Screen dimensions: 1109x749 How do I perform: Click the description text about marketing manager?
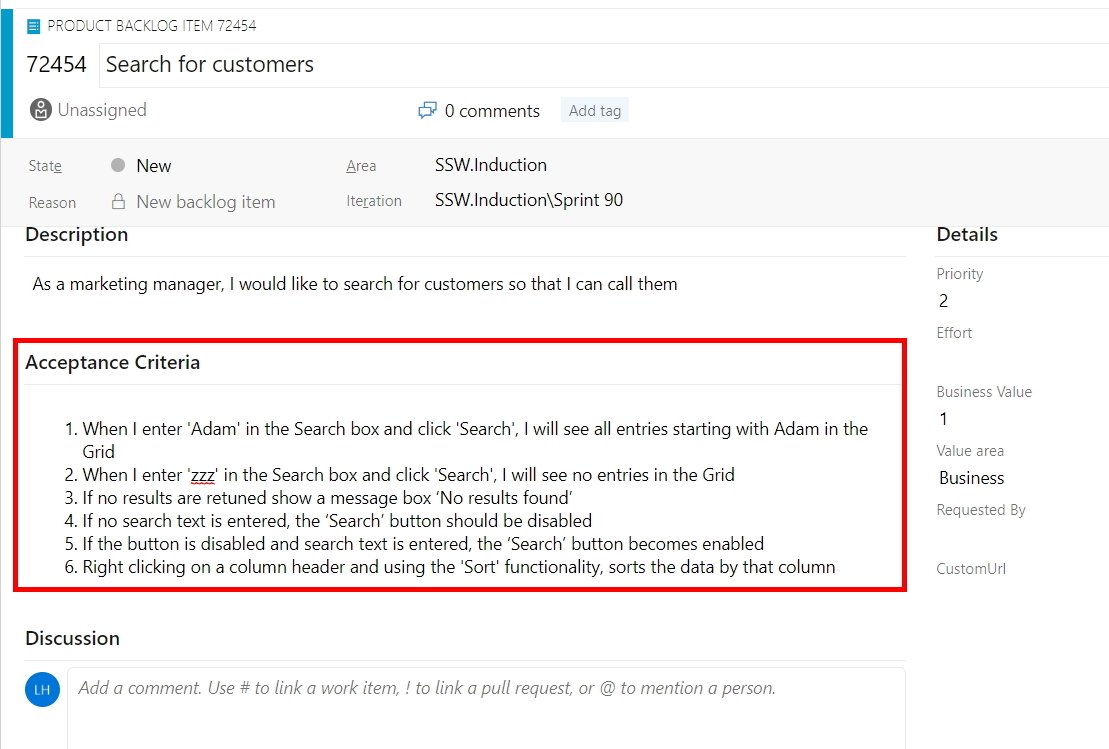[355, 284]
